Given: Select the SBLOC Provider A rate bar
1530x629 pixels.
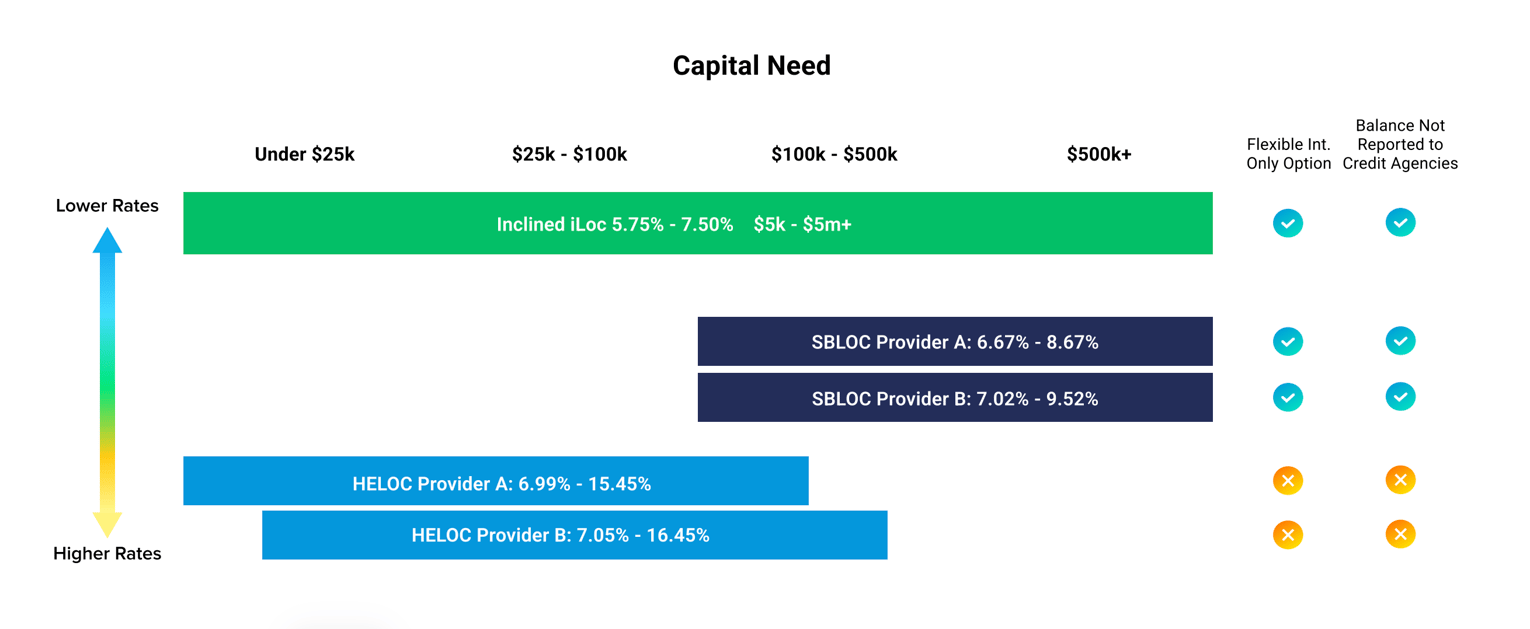Looking at the screenshot, I should click(954, 342).
